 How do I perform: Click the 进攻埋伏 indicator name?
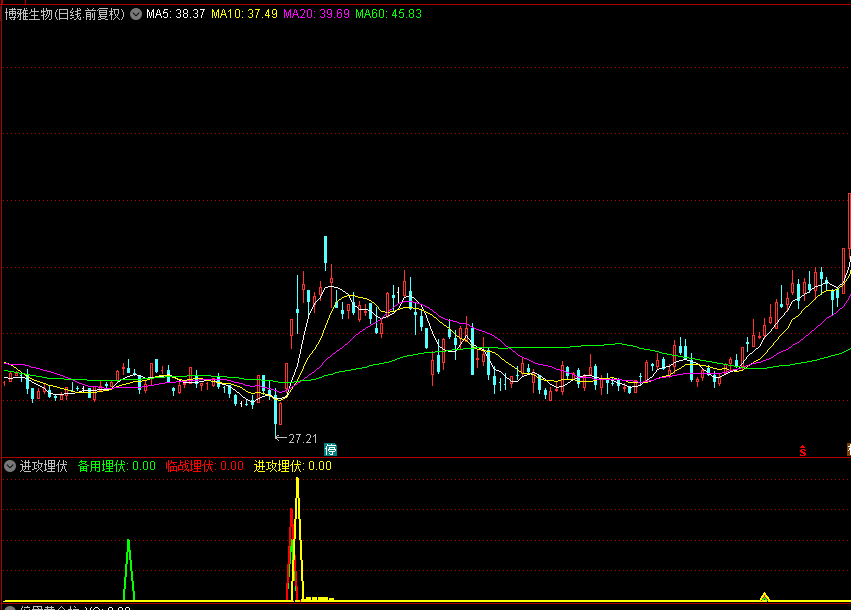tap(43, 466)
